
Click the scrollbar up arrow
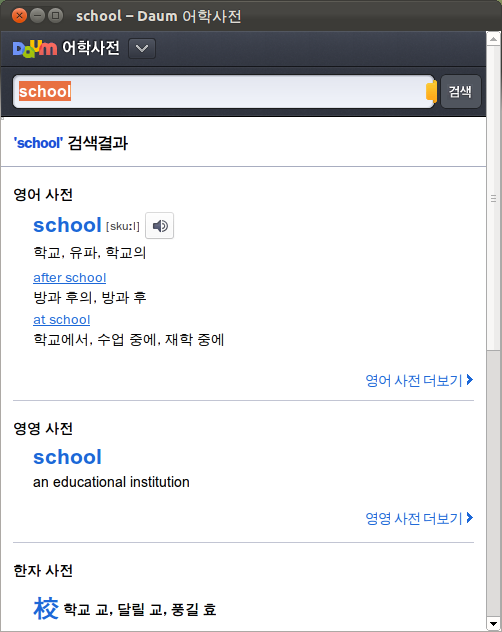coord(494,39)
